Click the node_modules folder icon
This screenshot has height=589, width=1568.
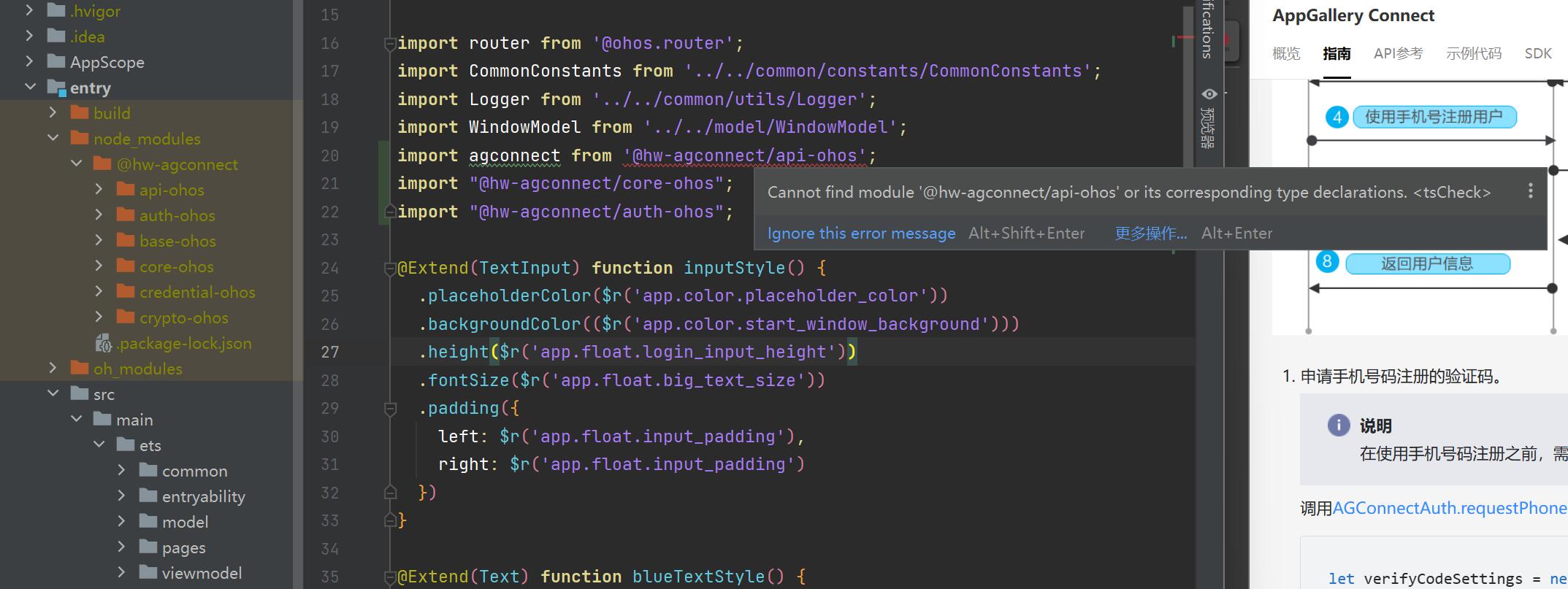[80, 138]
